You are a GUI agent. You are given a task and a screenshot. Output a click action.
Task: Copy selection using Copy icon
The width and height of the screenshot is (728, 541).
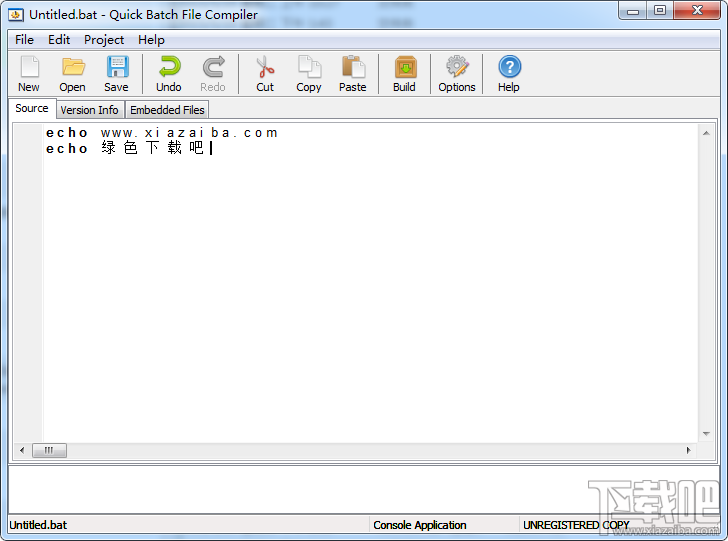309,73
